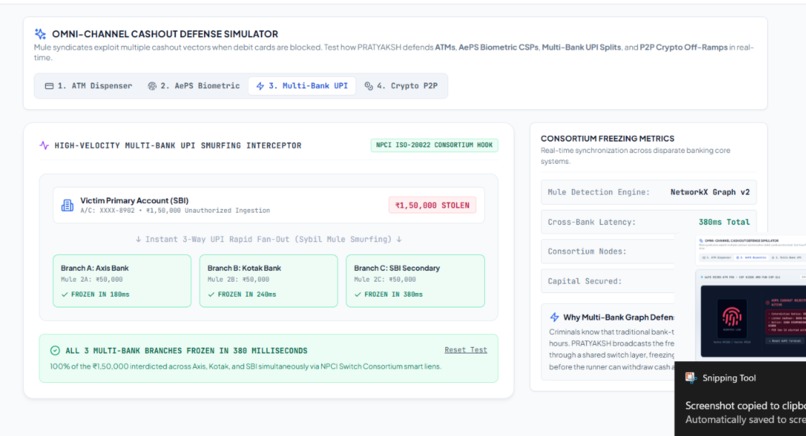This screenshot has height=436, width=806.
Task: Click the Mule 2A: ₹50,000 text
Action: point(91,279)
